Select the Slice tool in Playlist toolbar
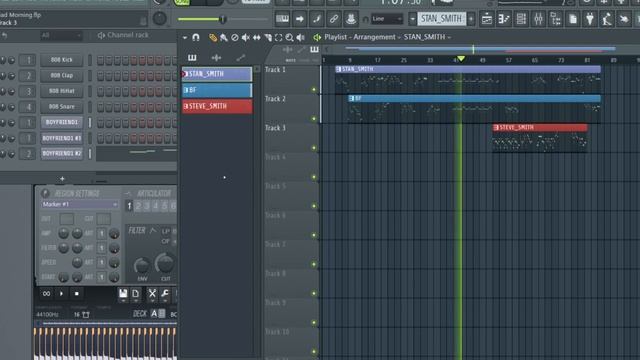The width and height of the screenshot is (640, 360). [x=268, y=38]
